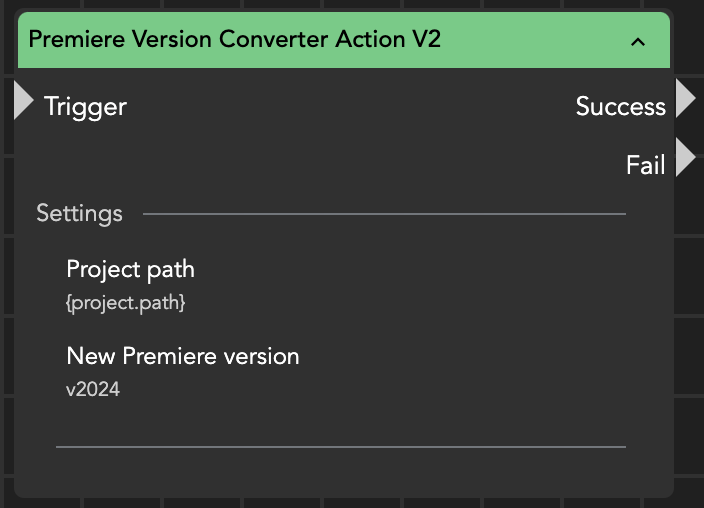Click empty node area between Trigger and Success
The height and width of the screenshot is (508, 704).
350,107
